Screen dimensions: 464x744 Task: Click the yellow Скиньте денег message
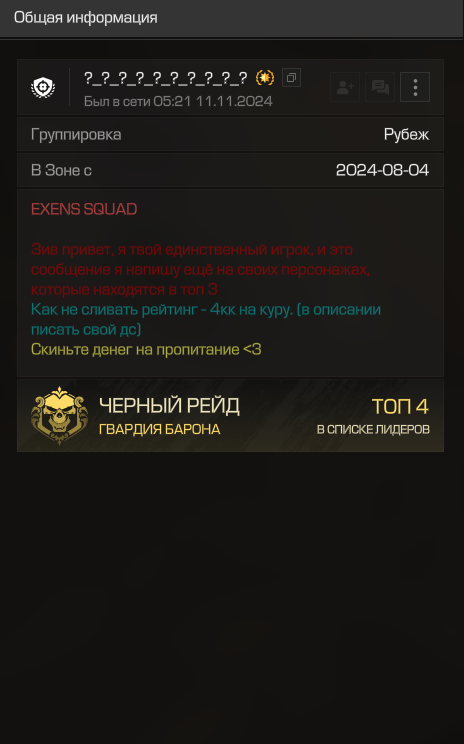[x=146, y=350]
